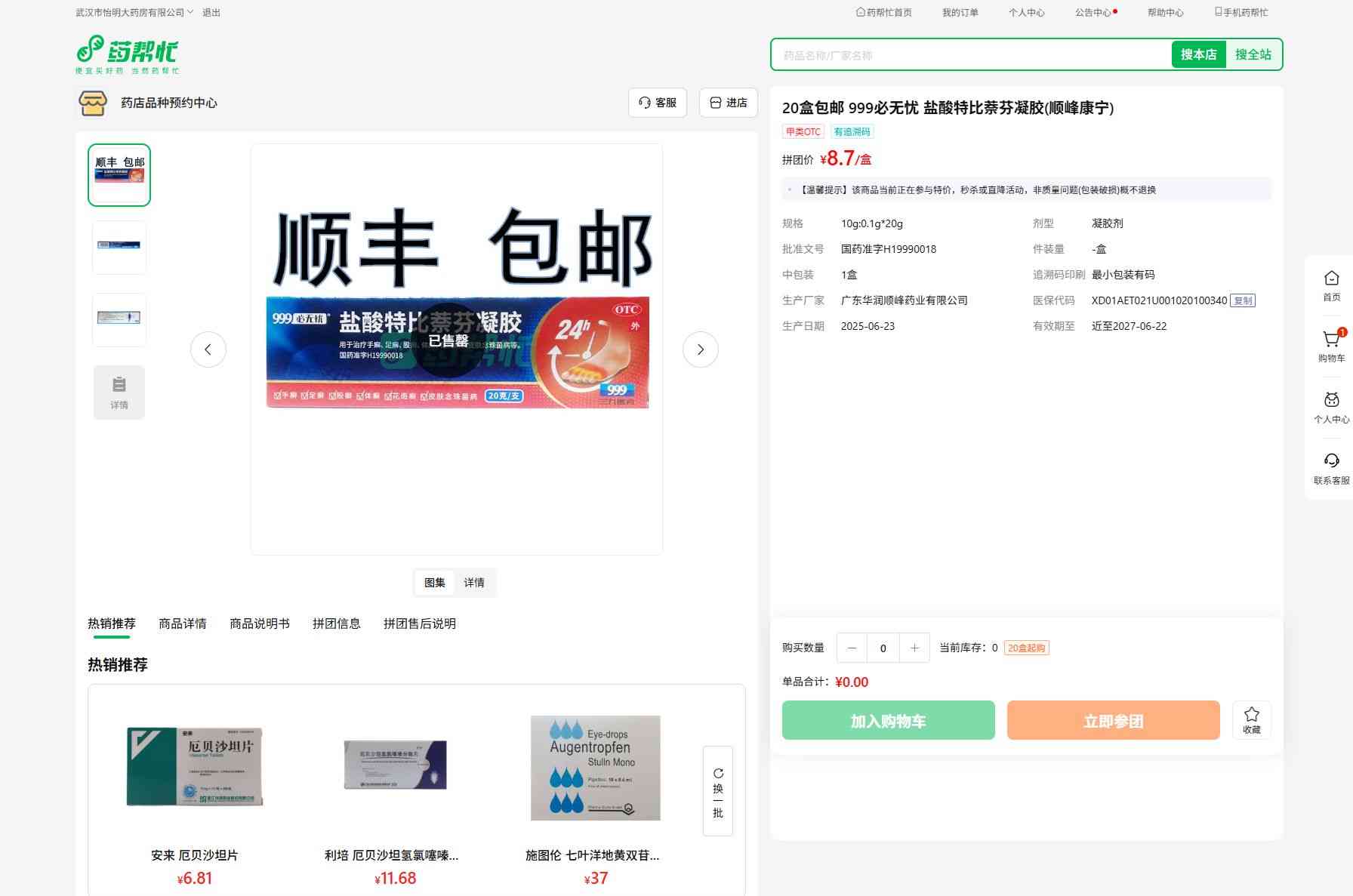This screenshot has height=896, width=1353.
Task: Open the 商品说明书 tab
Action: pyautogui.click(x=260, y=624)
